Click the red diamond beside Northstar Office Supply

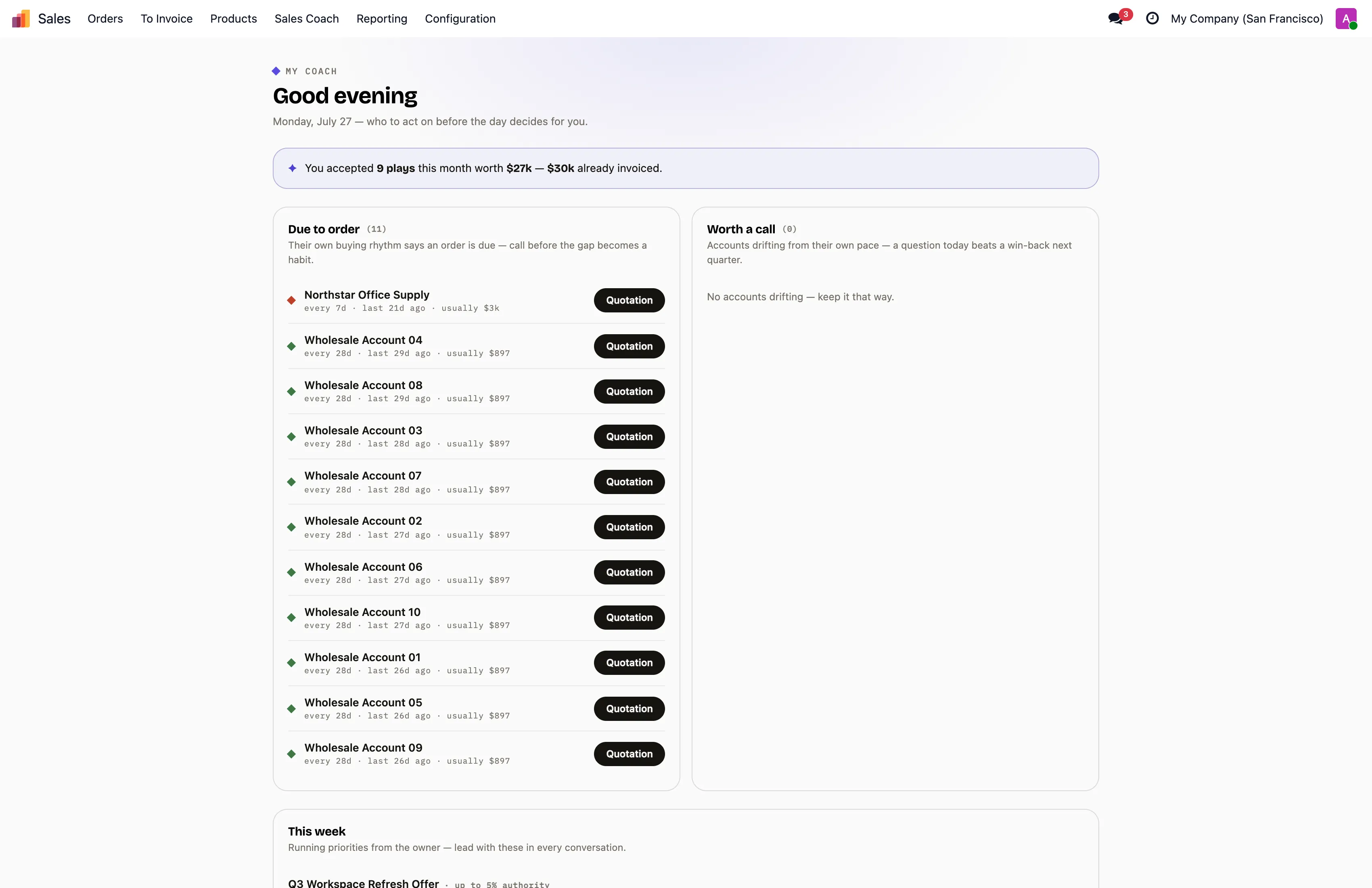coord(292,300)
